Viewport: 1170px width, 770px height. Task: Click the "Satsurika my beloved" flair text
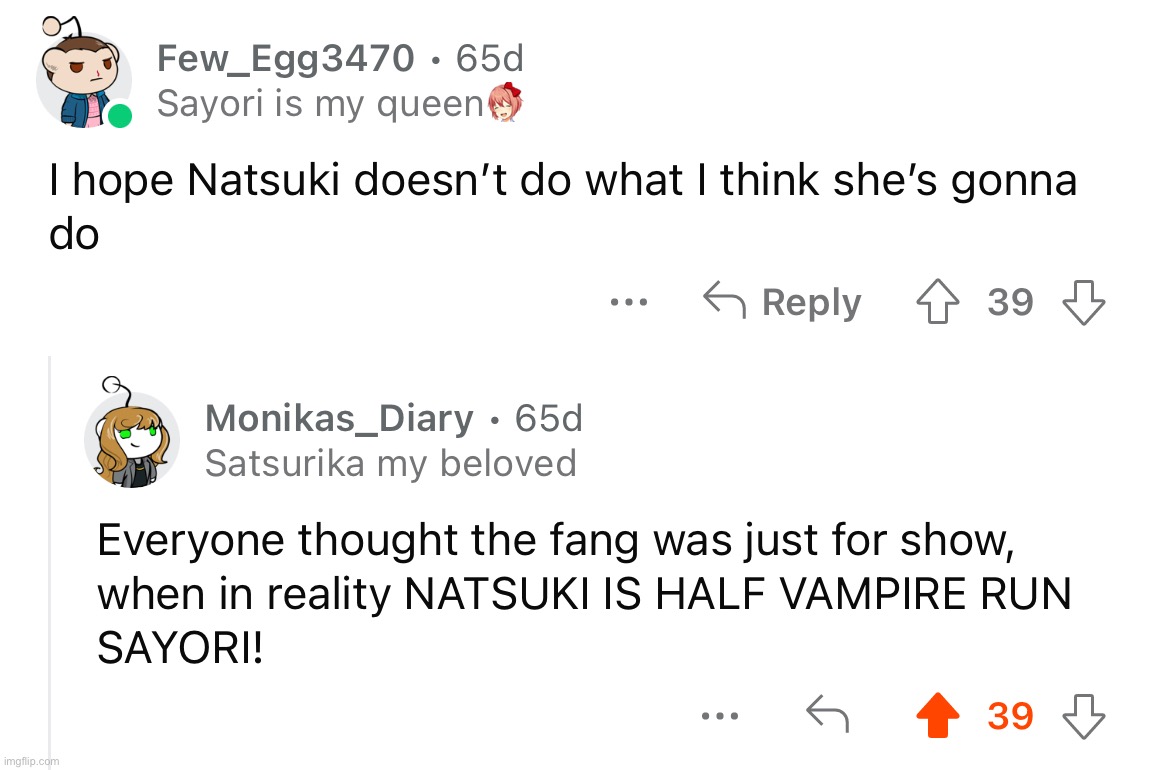(x=390, y=463)
